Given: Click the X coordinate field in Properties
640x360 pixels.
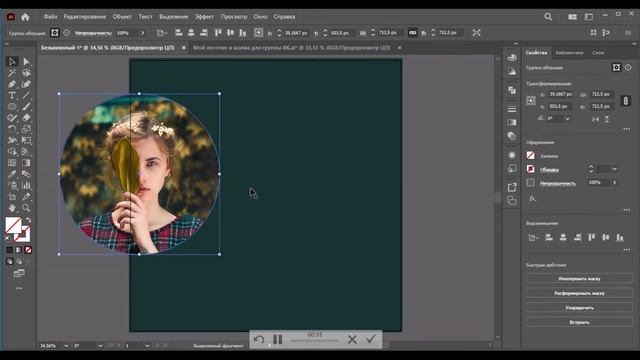Looking at the screenshot, I should click(560, 94).
